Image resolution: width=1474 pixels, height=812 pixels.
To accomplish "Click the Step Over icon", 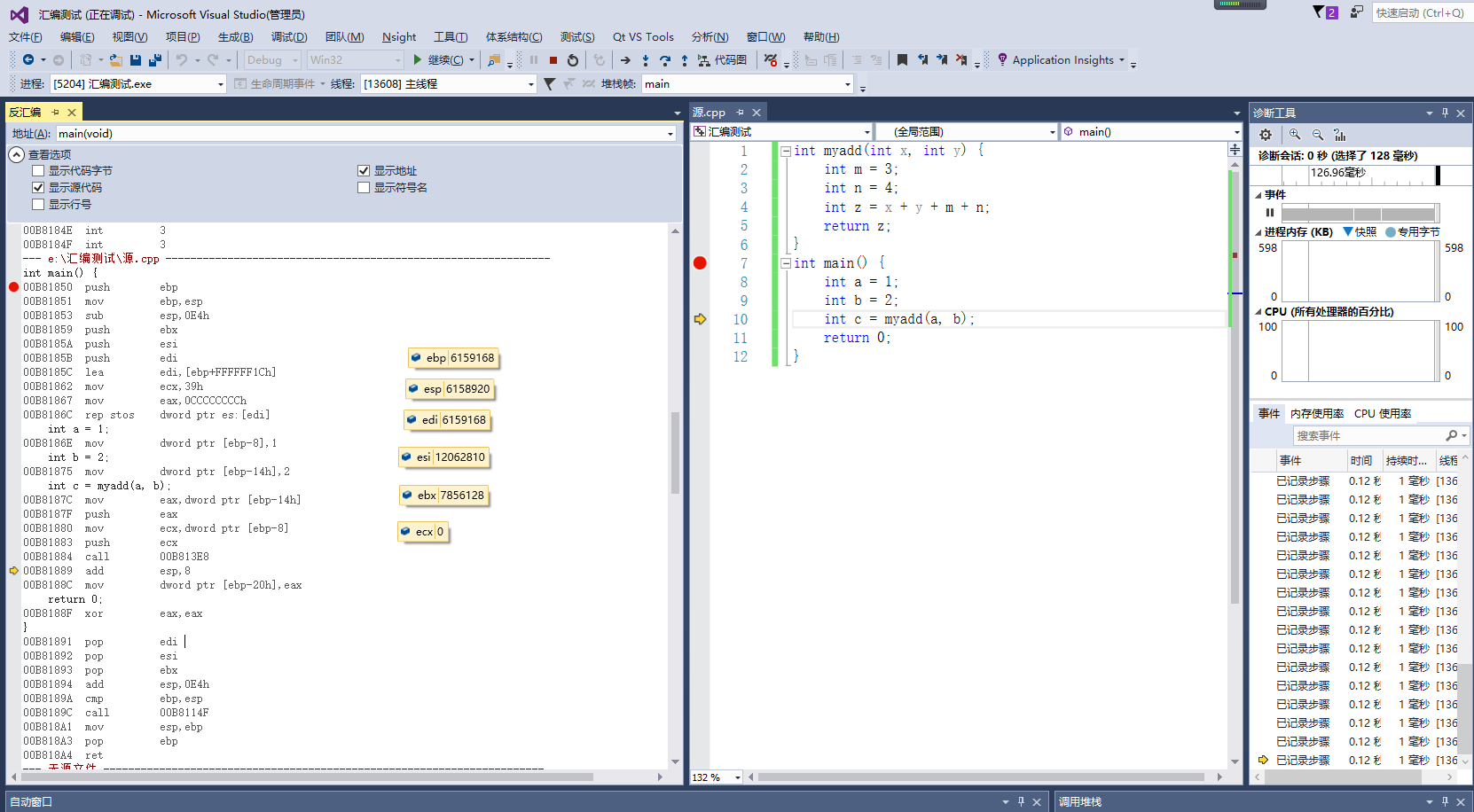I will (664, 60).
